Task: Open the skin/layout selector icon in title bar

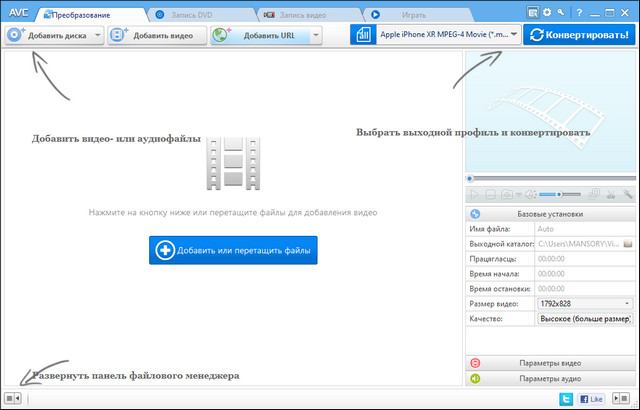Action: tap(532, 13)
